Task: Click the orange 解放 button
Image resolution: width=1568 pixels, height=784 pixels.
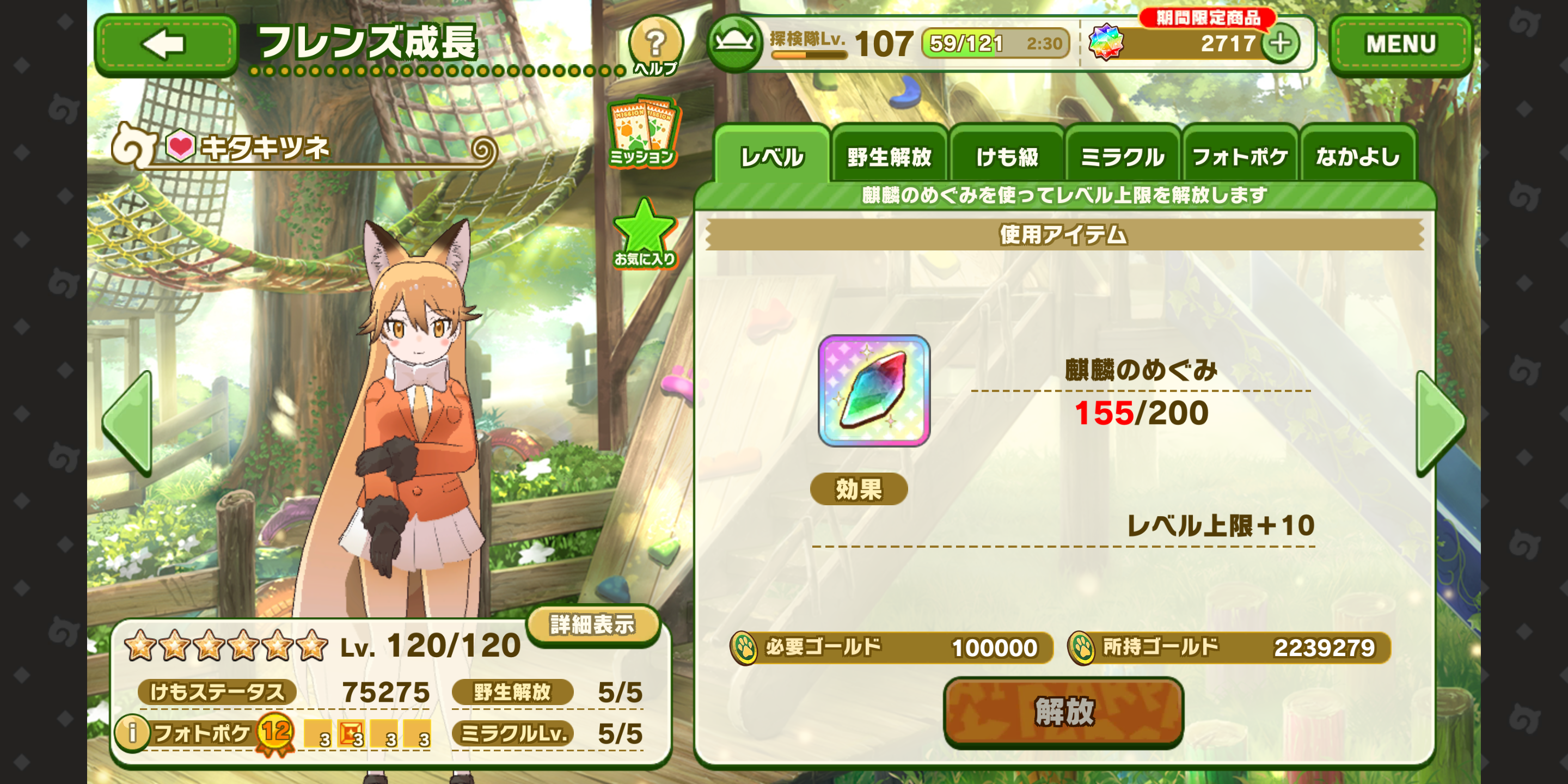Action: (x=1063, y=711)
